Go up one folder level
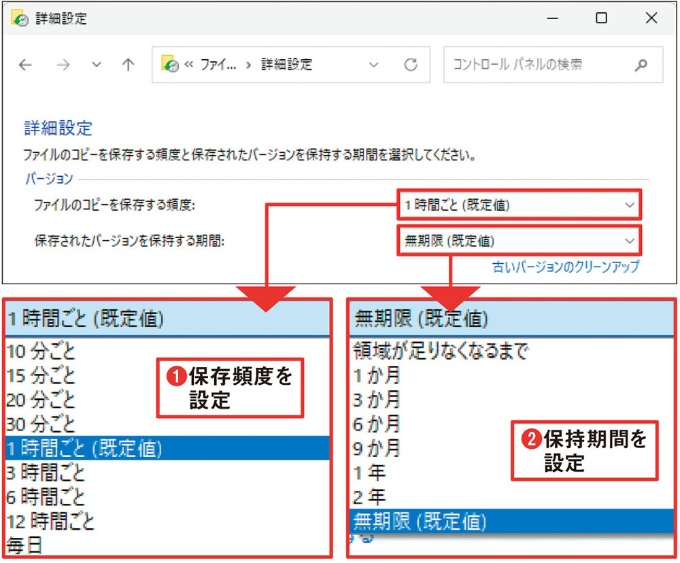This screenshot has width=680, height=563. 128,65
